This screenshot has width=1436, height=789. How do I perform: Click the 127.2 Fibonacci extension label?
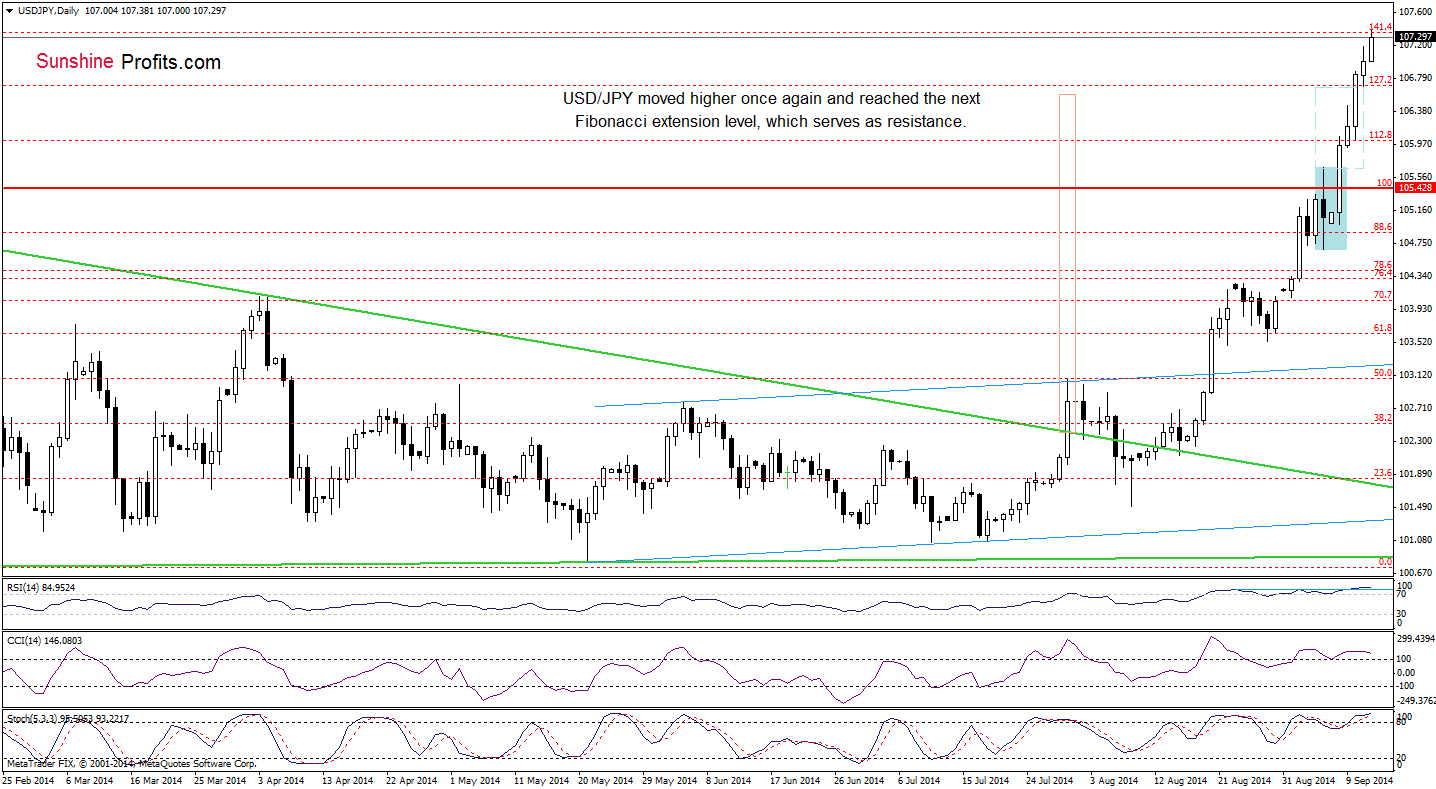click(x=1379, y=79)
